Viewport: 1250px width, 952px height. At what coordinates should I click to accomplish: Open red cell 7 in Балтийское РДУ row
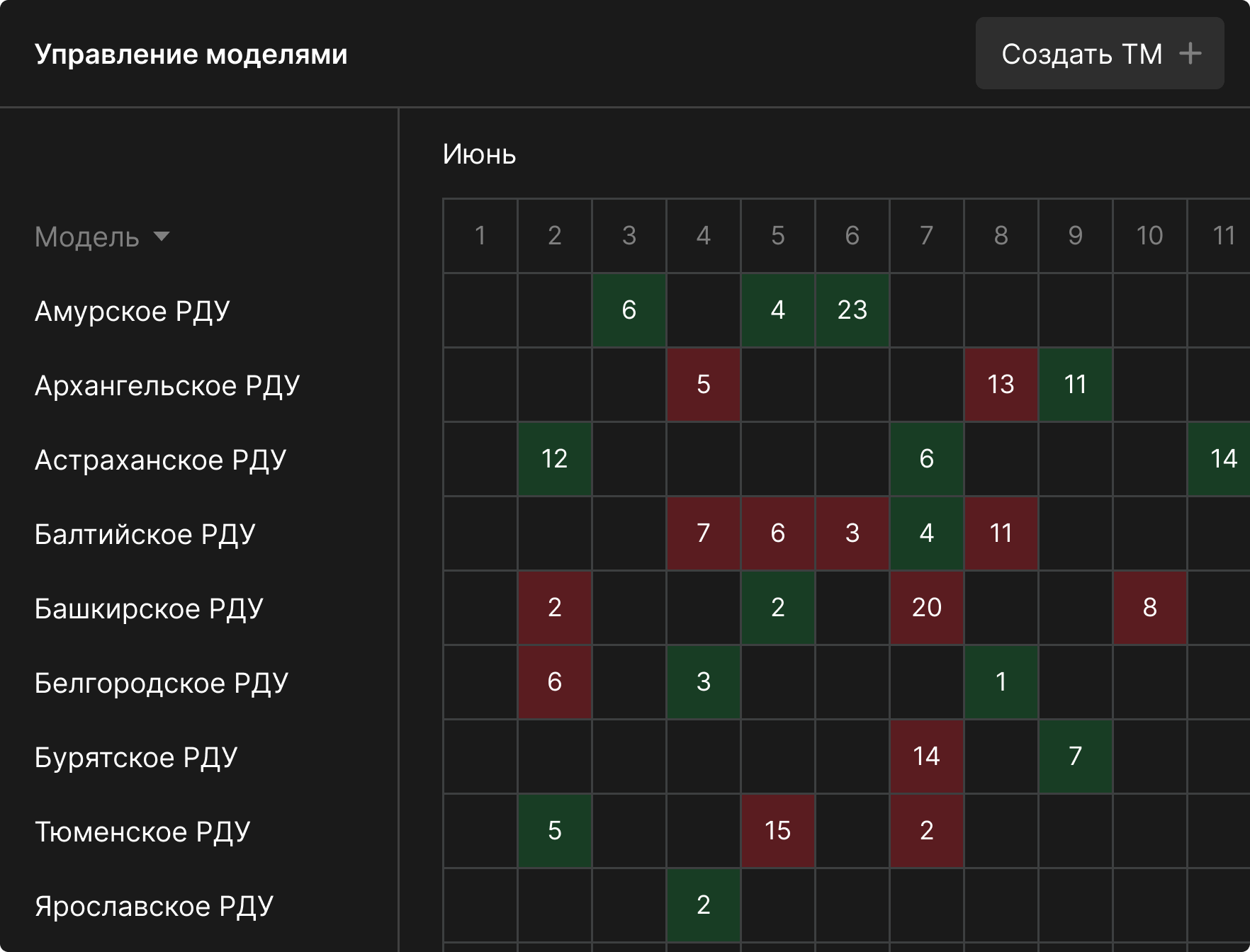click(x=704, y=533)
